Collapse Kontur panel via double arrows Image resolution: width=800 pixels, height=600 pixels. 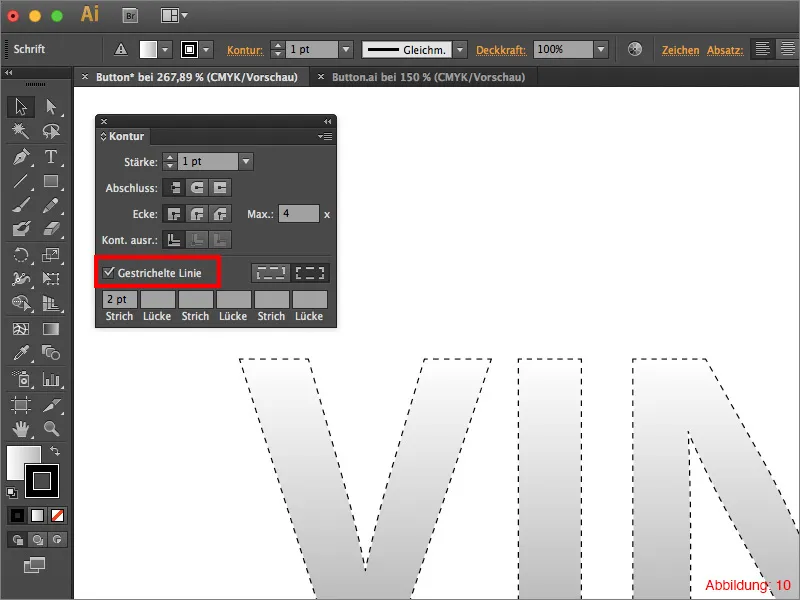pyautogui.click(x=328, y=121)
